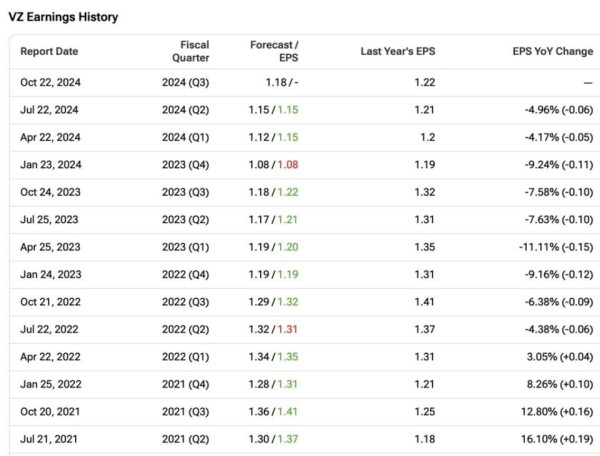This screenshot has width=600, height=456.
Task: Click report date 'Apr 22, 2024'
Action: 51,137
